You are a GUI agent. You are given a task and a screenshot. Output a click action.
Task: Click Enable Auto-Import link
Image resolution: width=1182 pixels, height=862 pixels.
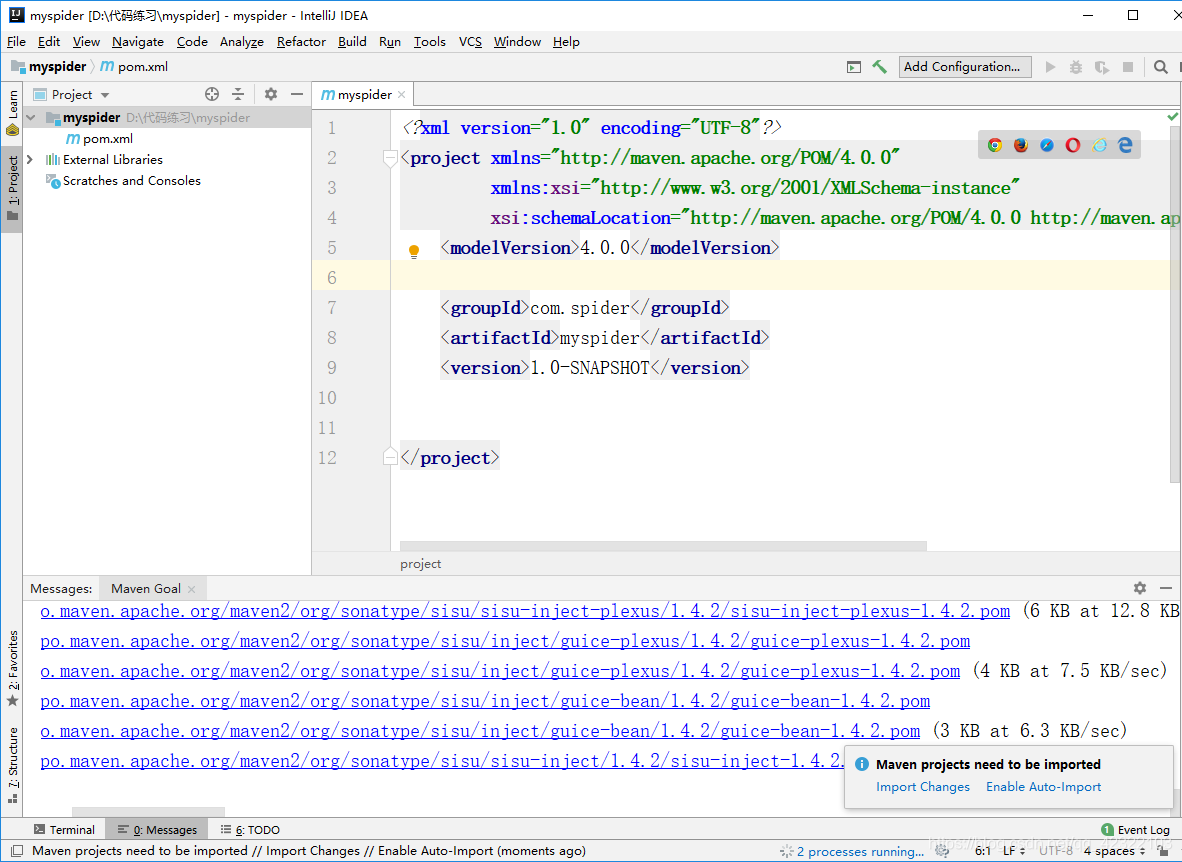tap(1043, 787)
